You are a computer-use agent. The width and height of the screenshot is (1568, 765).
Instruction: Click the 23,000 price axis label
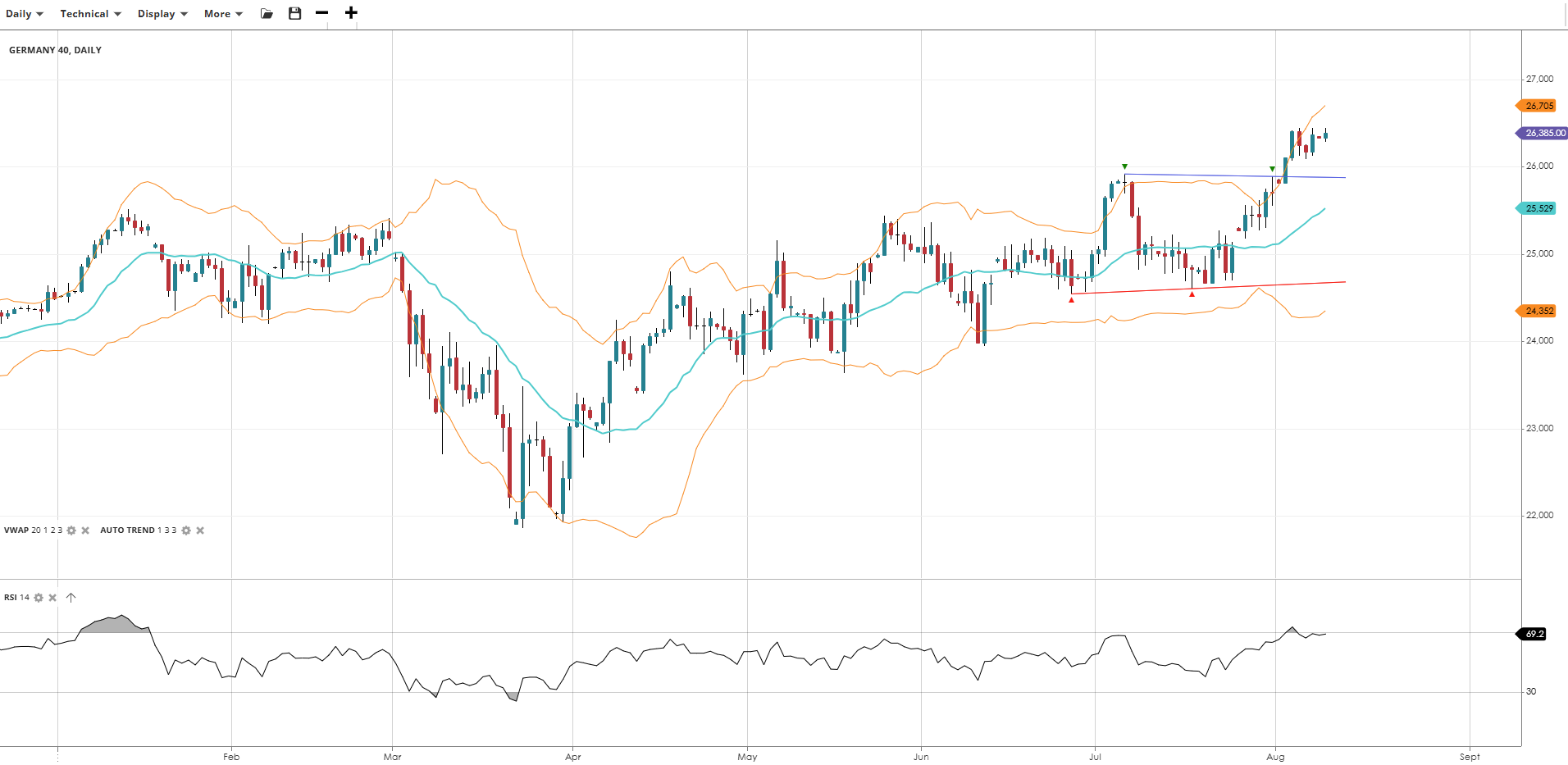point(1539,428)
